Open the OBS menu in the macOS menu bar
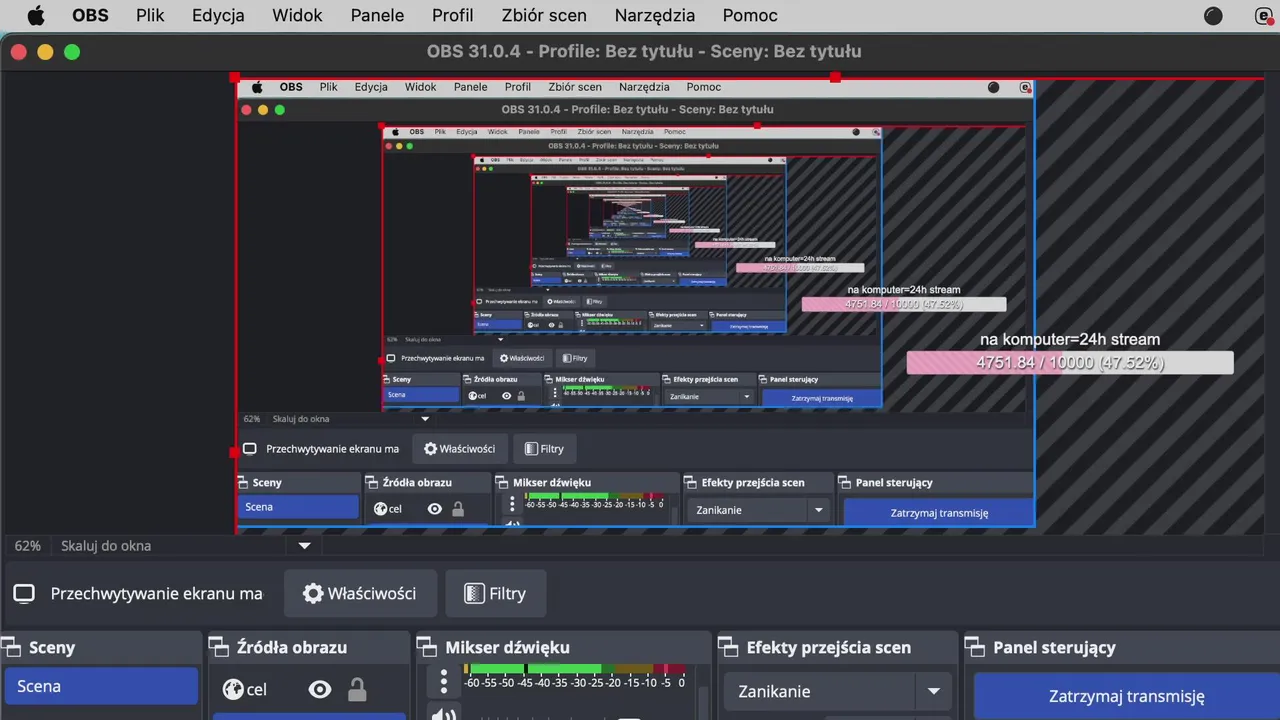1280x720 pixels. (x=90, y=15)
